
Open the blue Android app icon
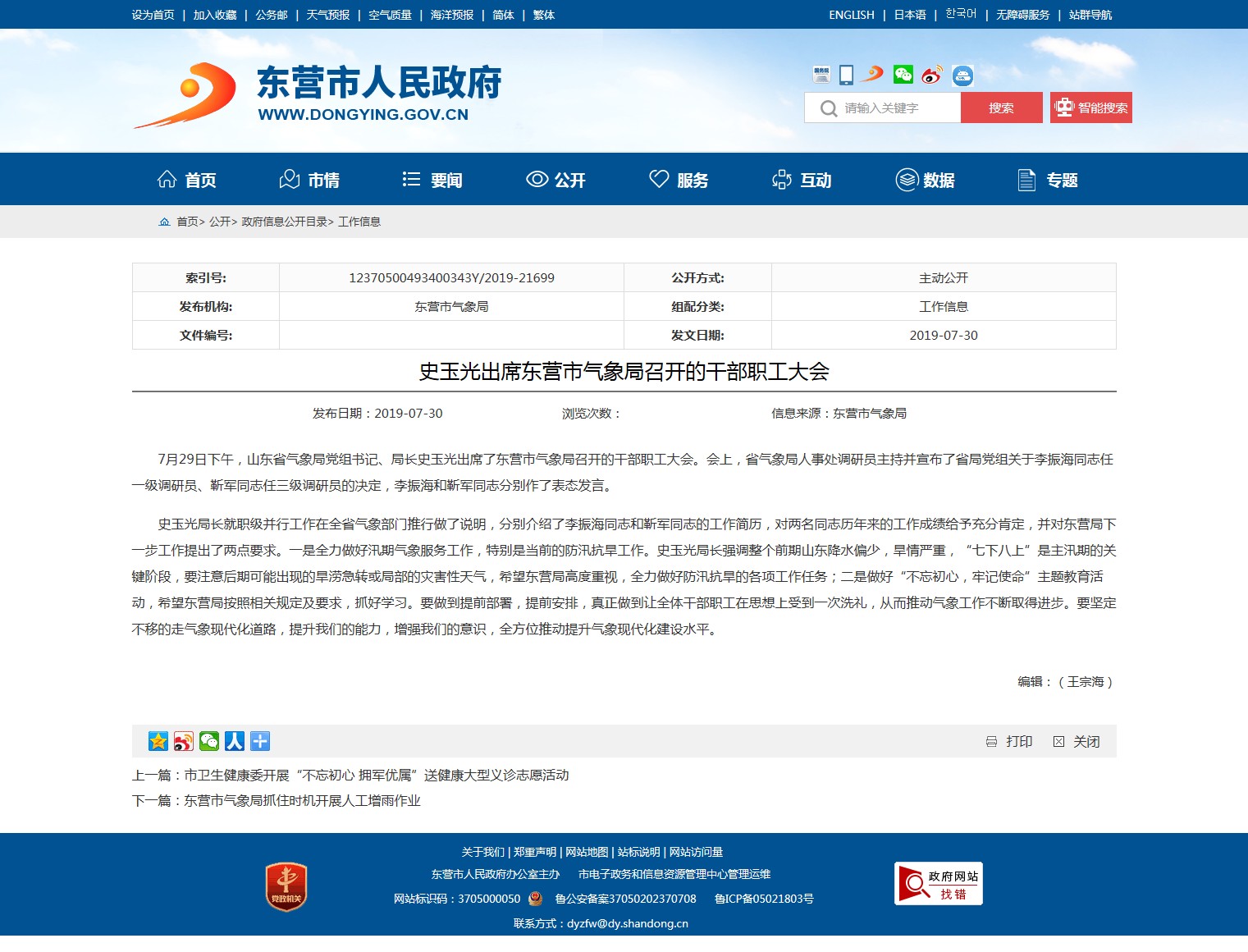(x=962, y=76)
